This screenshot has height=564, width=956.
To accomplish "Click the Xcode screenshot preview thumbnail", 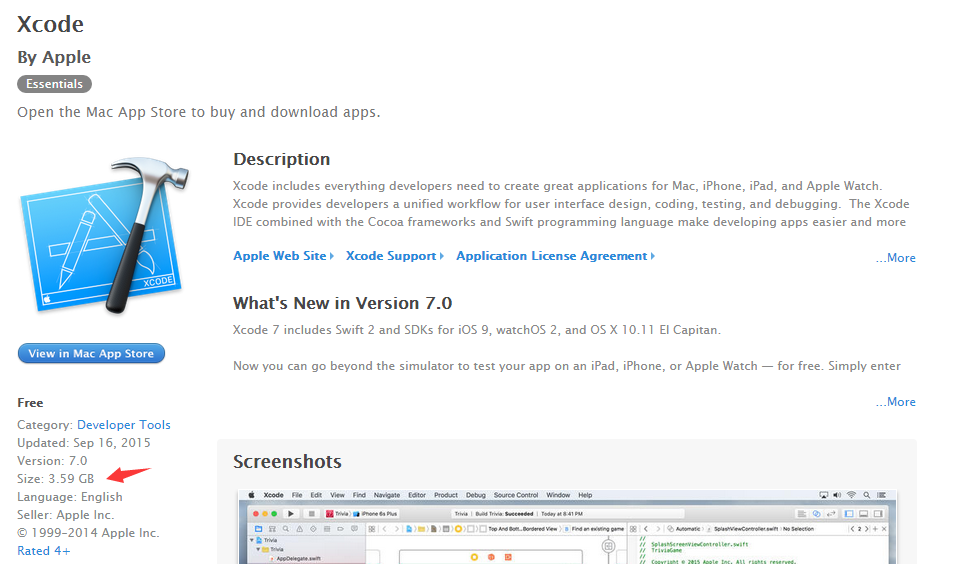I will (x=567, y=526).
